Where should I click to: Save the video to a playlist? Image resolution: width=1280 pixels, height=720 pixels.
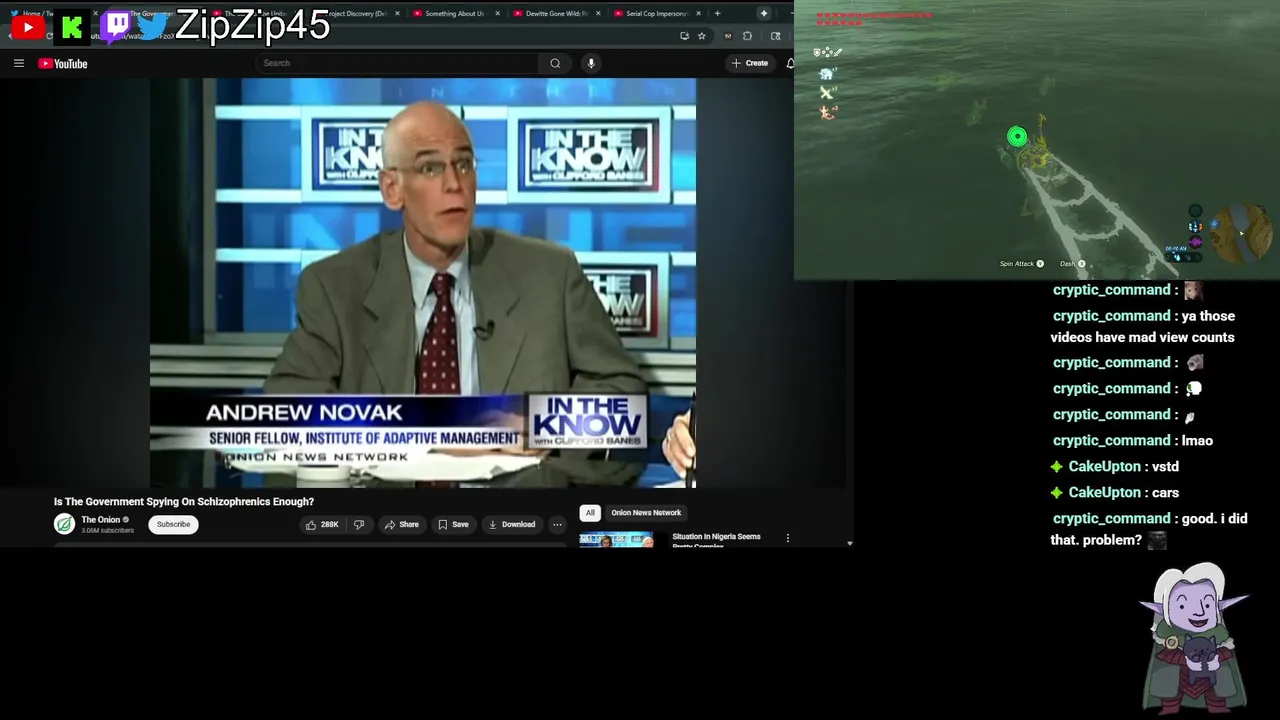pyautogui.click(x=453, y=524)
